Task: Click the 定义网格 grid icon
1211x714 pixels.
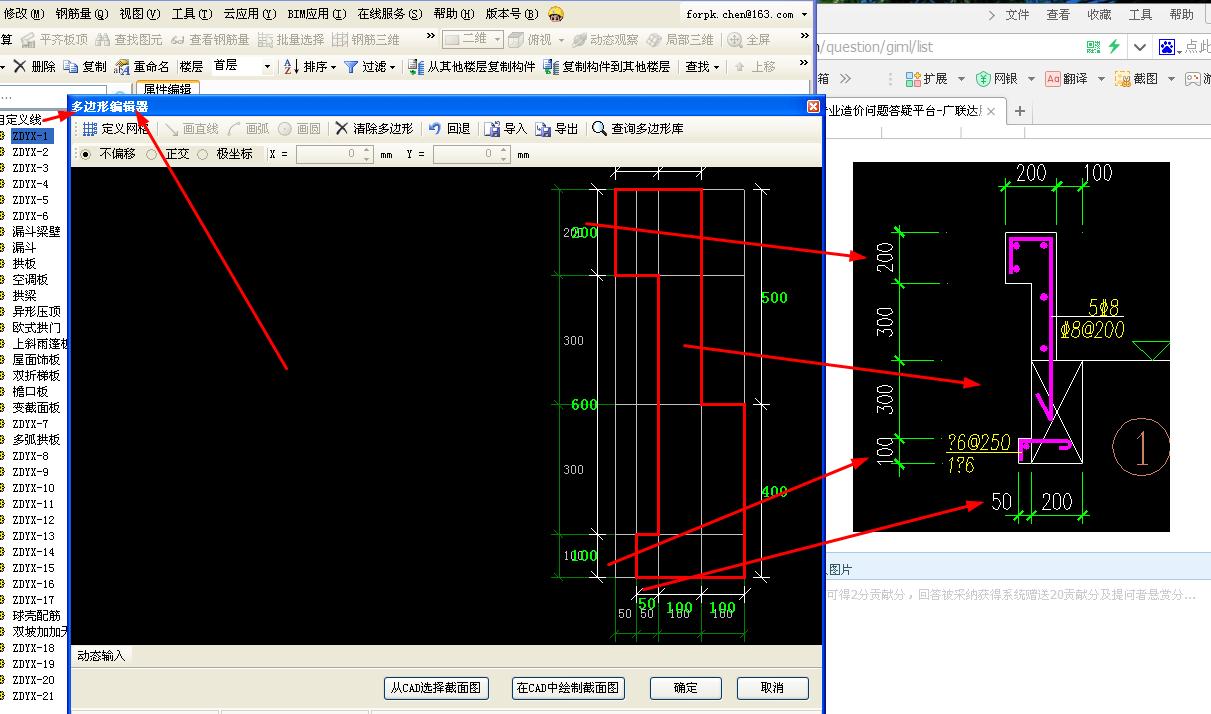Action: (x=90, y=129)
